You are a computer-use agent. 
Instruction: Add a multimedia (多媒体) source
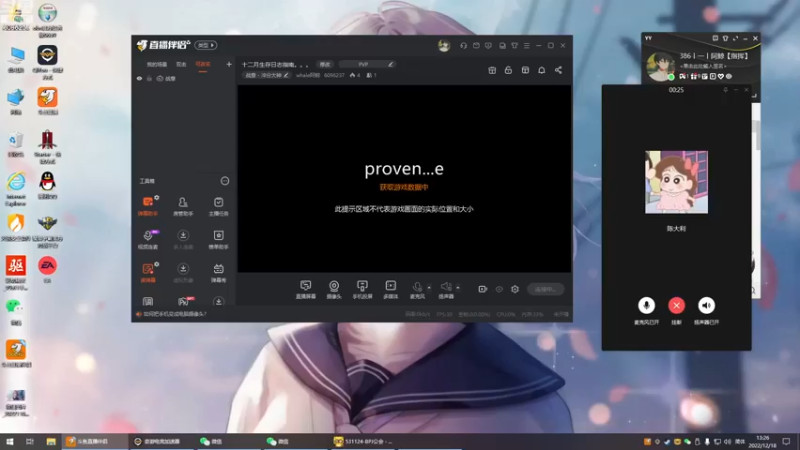pos(390,289)
